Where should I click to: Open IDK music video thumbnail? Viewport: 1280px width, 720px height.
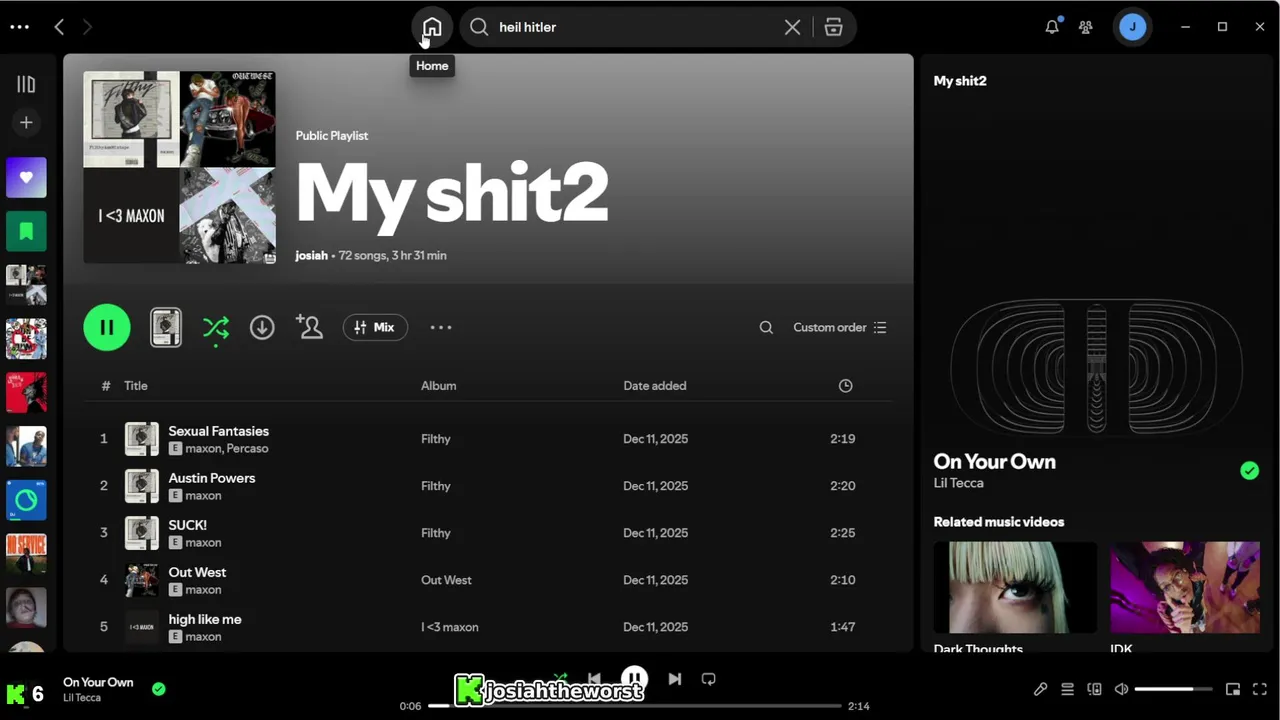[1185, 588]
